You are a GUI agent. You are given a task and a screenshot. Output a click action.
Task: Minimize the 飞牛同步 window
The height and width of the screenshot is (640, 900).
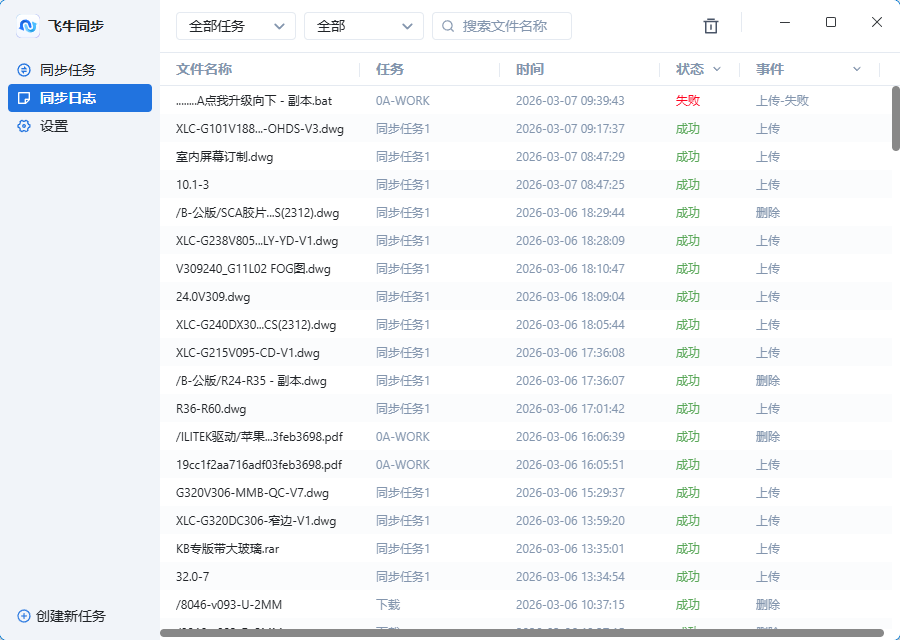click(x=785, y=22)
